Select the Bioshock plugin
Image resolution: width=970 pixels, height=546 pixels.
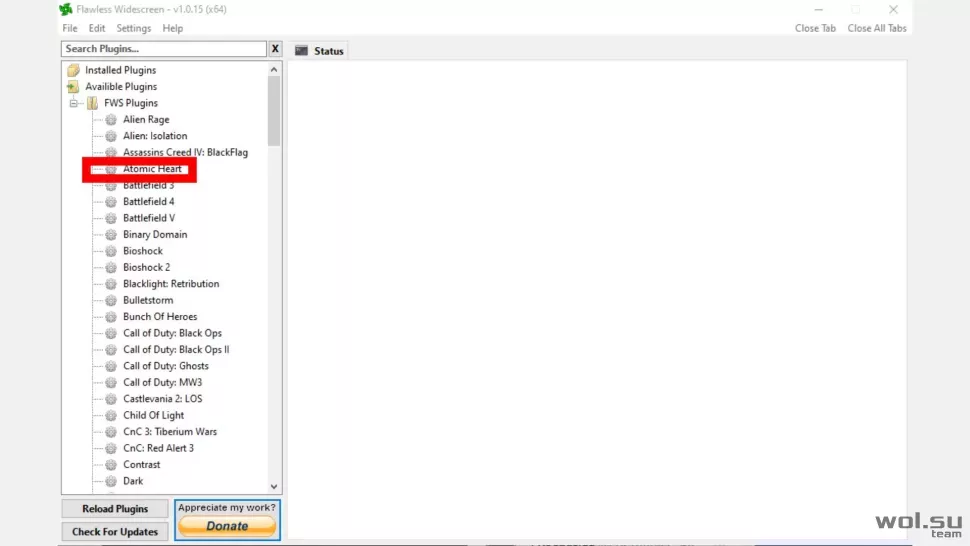tap(143, 251)
